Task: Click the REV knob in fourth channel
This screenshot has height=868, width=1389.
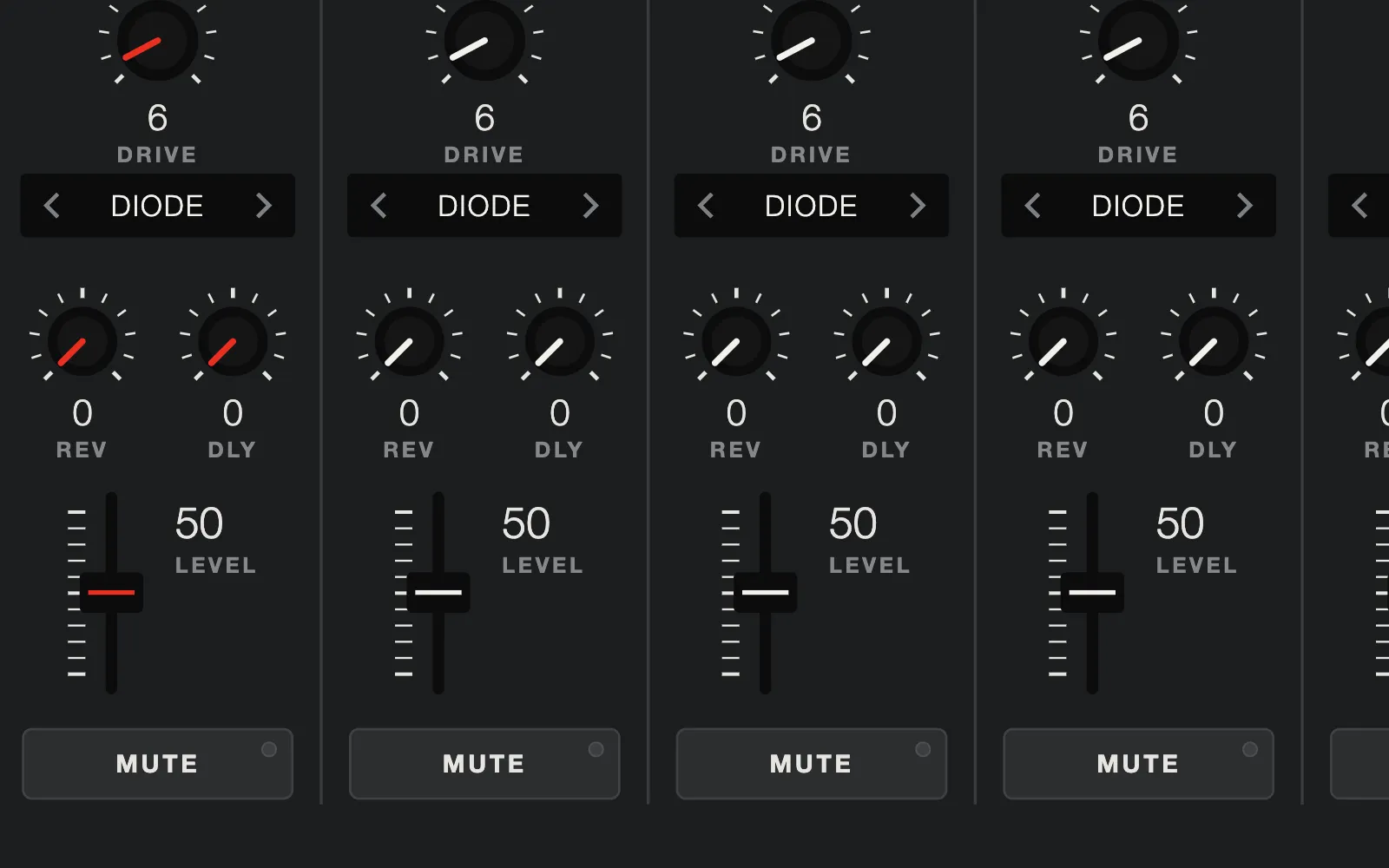Action: (x=1063, y=341)
